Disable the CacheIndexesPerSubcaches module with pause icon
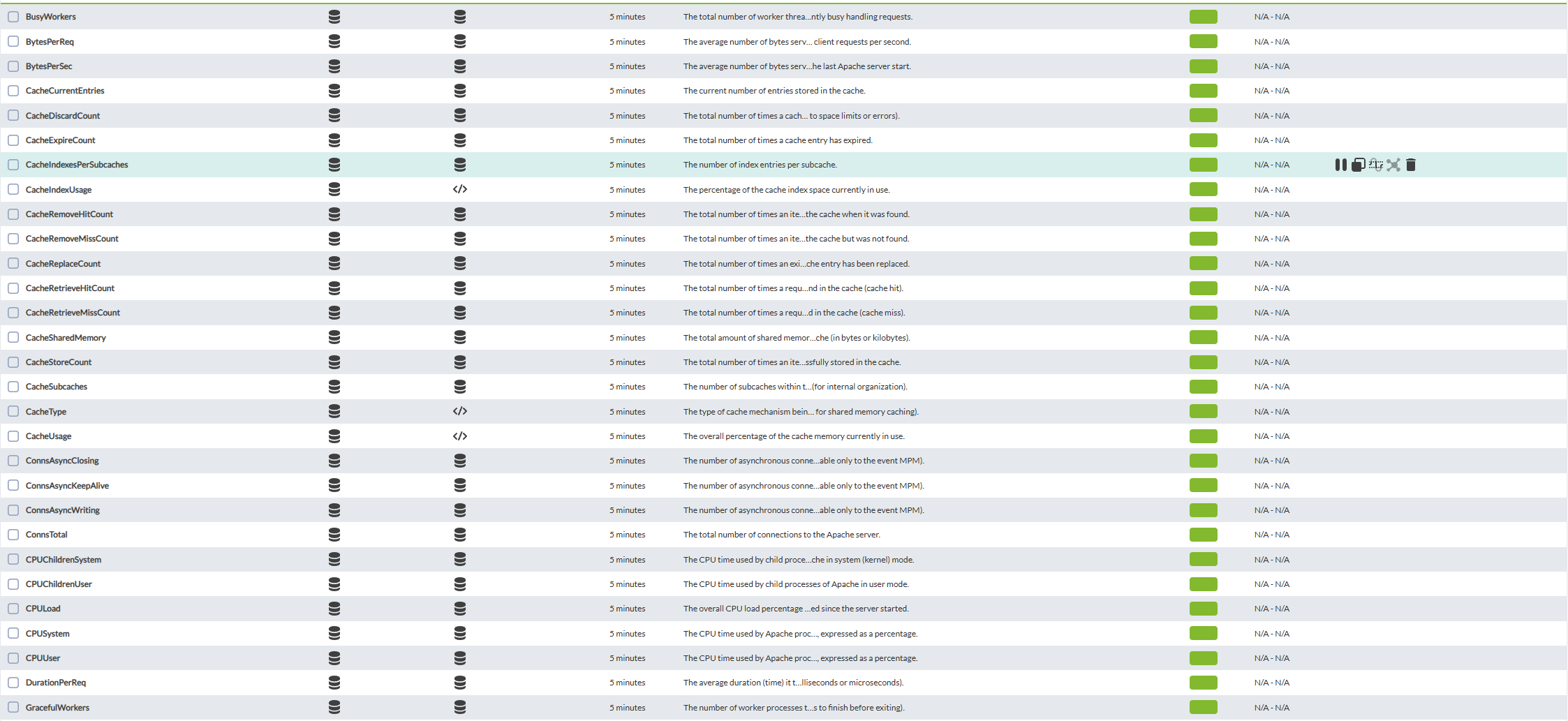1568x721 pixels. pyautogui.click(x=1340, y=165)
